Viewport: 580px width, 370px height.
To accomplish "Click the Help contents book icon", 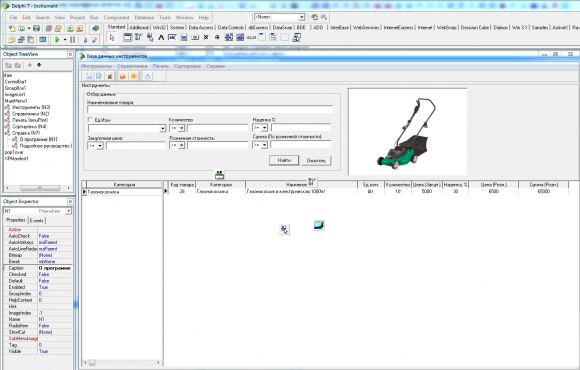I will [95, 28].
